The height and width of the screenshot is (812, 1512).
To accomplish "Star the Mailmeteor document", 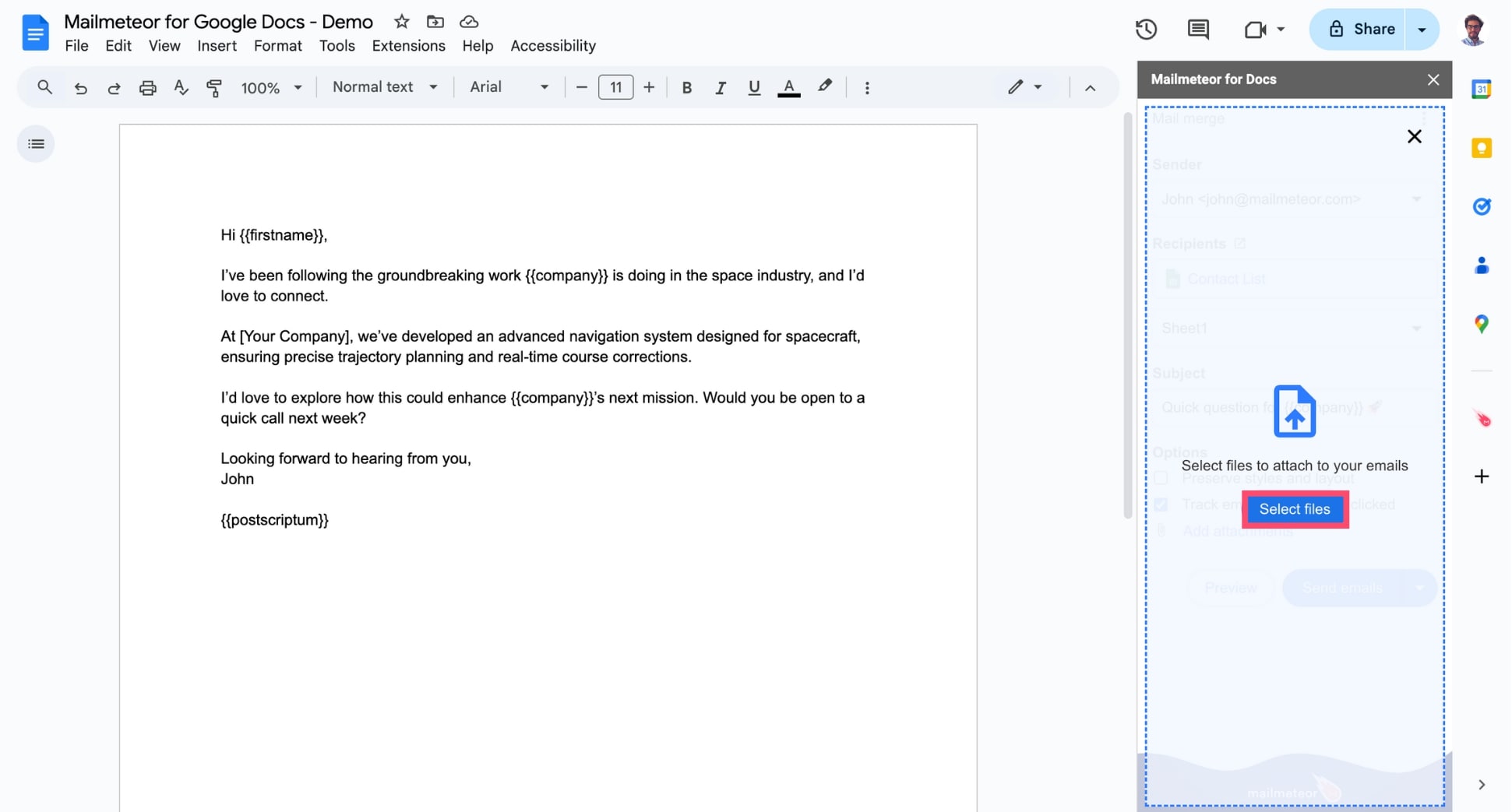I will pyautogui.click(x=402, y=22).
